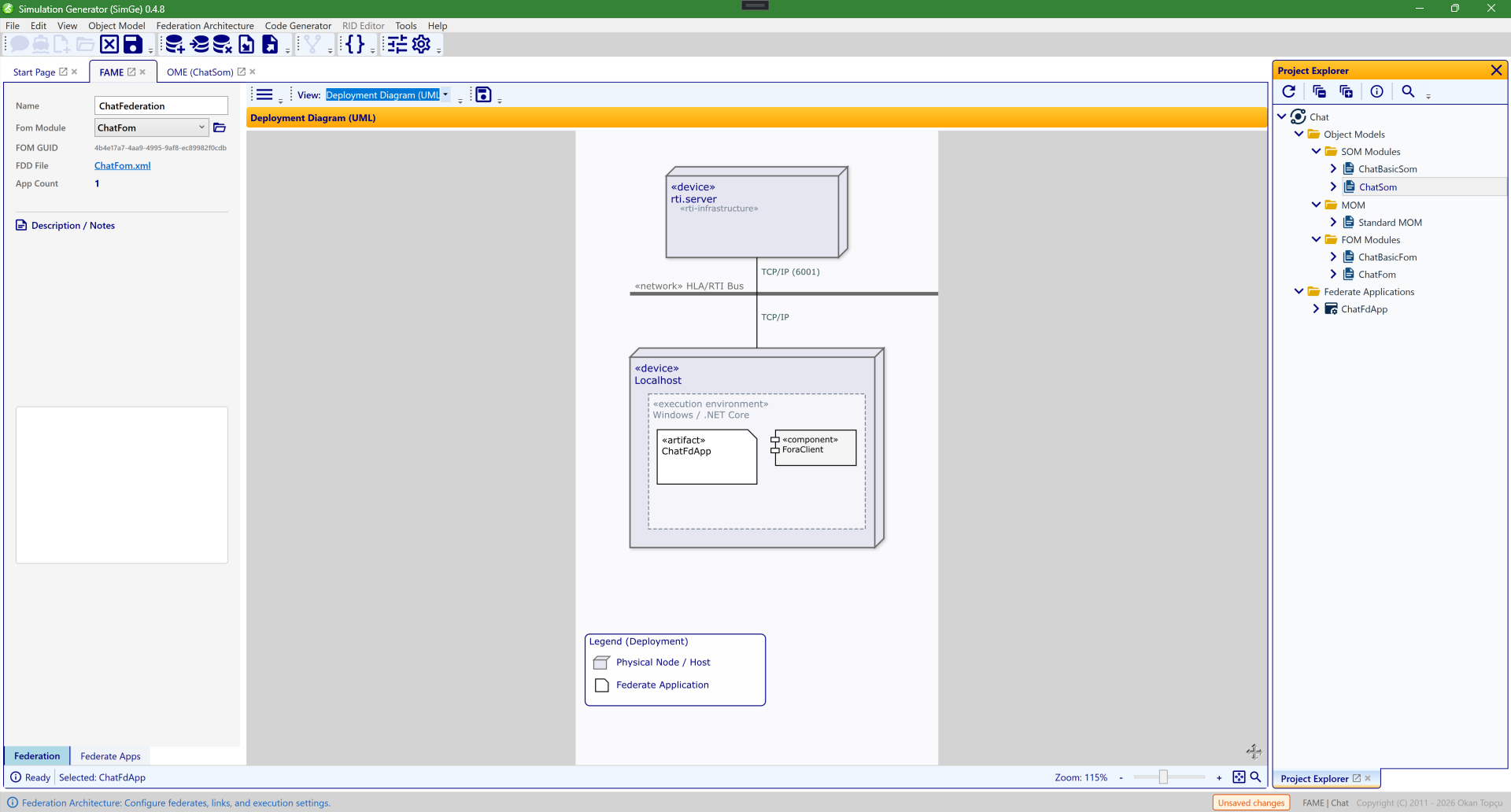Refresh the Project Explorer

click(x=1289, y=91)
